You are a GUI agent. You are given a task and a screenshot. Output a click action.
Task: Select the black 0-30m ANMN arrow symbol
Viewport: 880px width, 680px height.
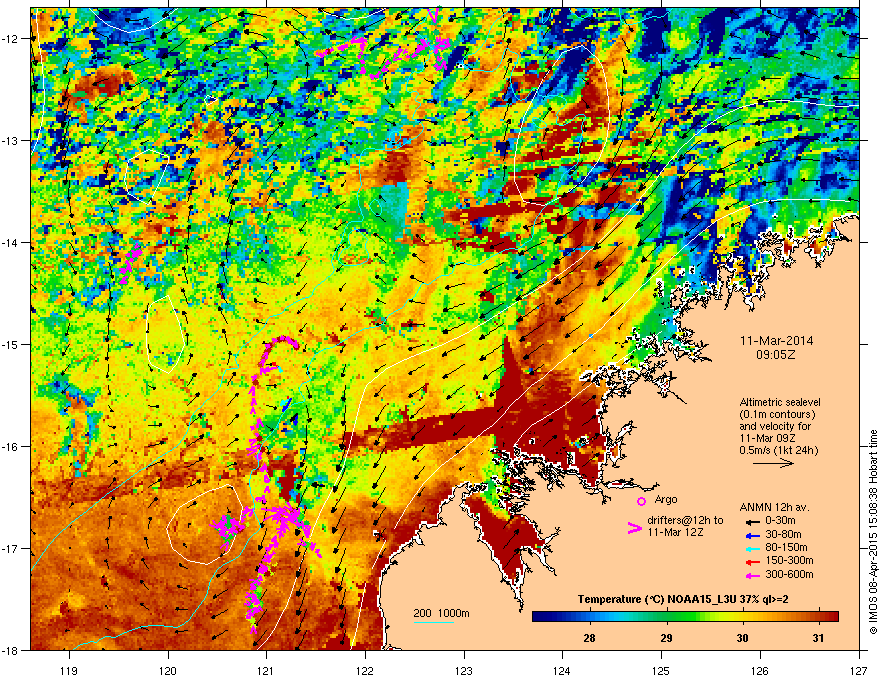[752, 521]
